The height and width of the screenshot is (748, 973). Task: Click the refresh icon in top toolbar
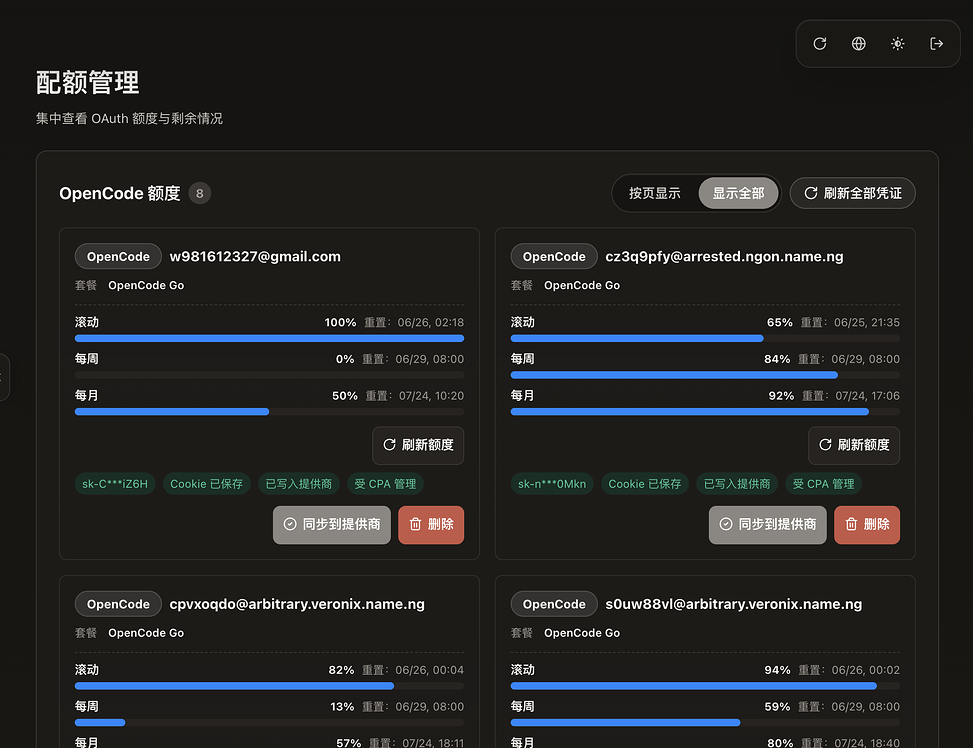point(820,43)
